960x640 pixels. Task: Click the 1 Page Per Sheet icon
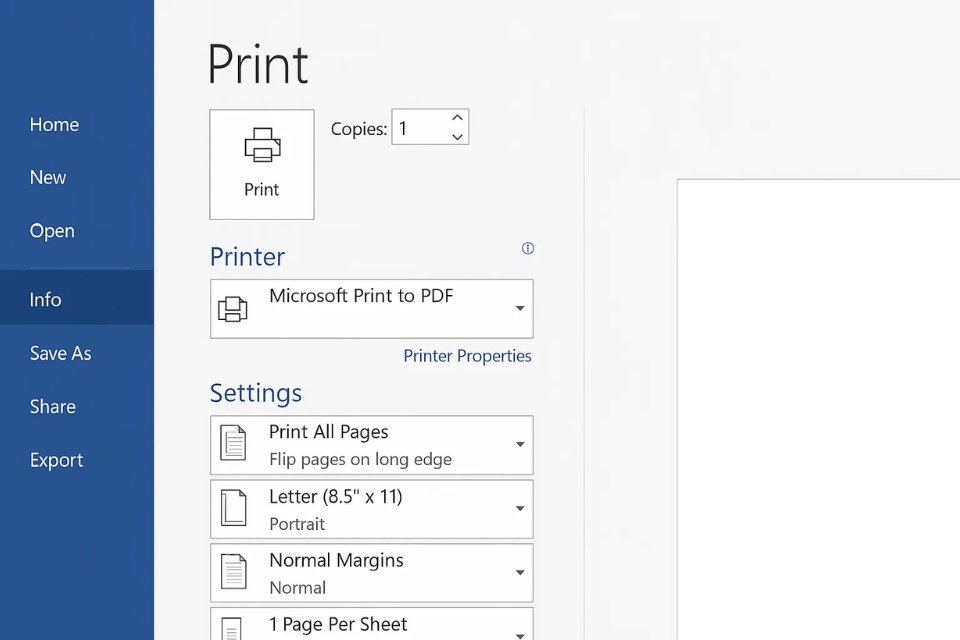click(235, 627)
